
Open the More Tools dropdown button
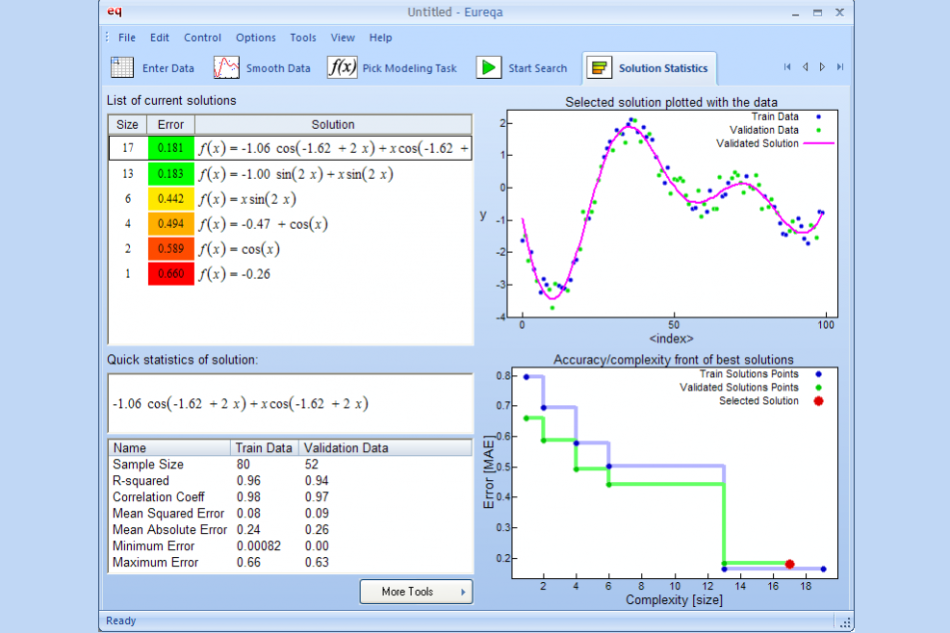pos(416,592)
